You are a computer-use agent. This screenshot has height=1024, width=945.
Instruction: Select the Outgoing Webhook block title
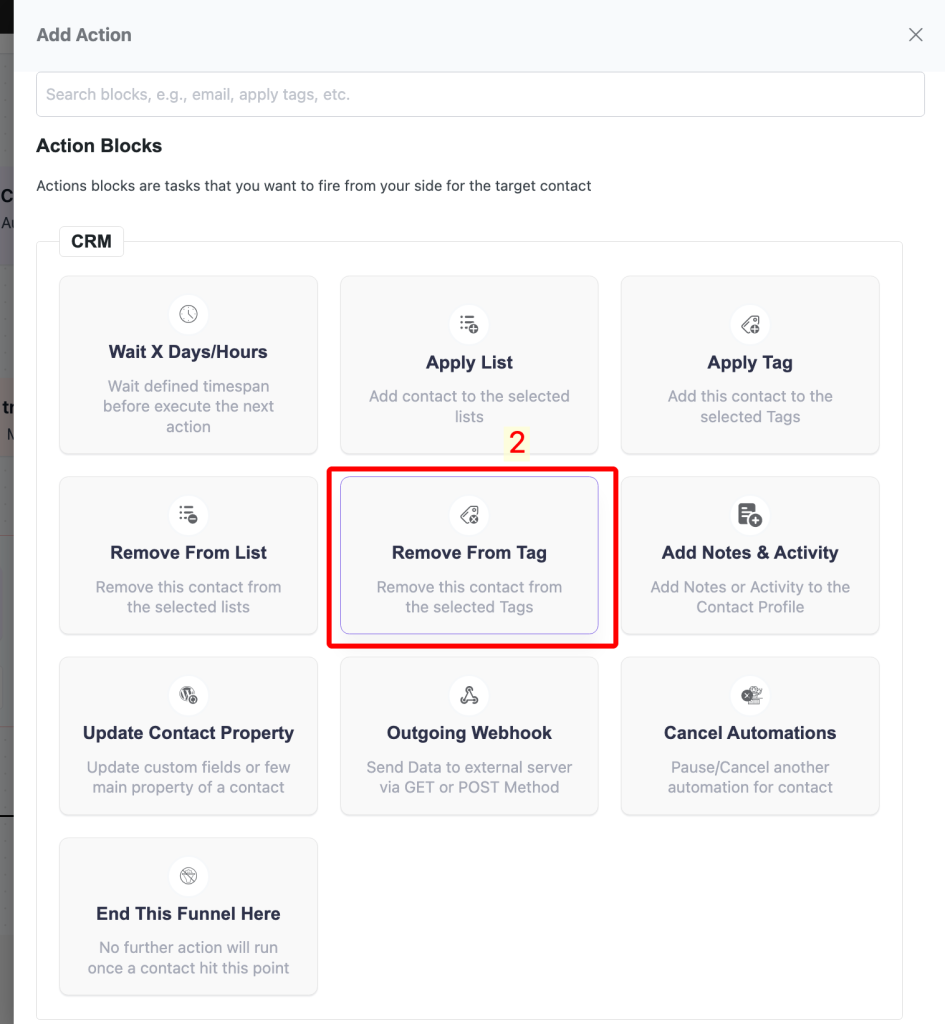click(x=469, y=733)
